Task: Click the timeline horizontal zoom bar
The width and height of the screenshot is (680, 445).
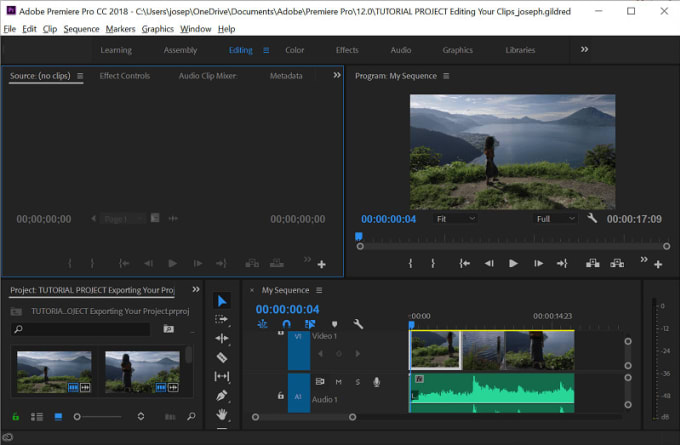Action: 304,417
